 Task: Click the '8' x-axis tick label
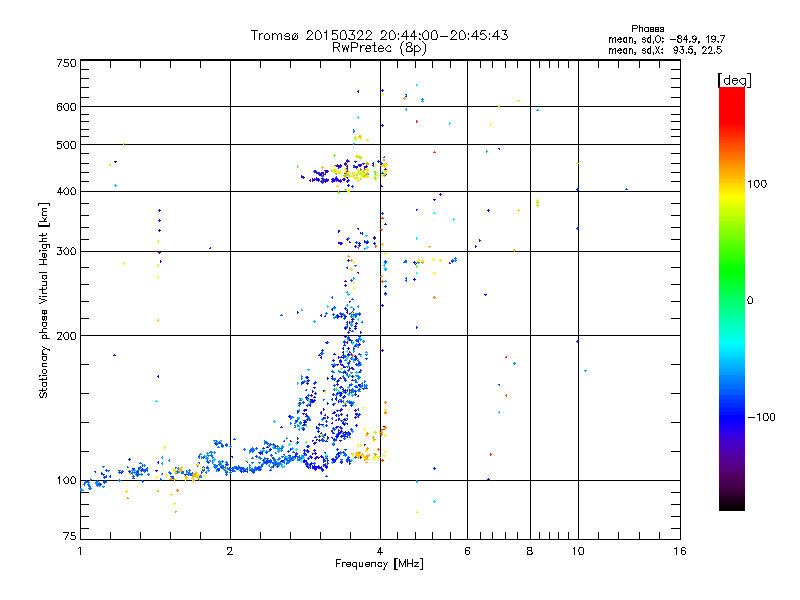530,551
